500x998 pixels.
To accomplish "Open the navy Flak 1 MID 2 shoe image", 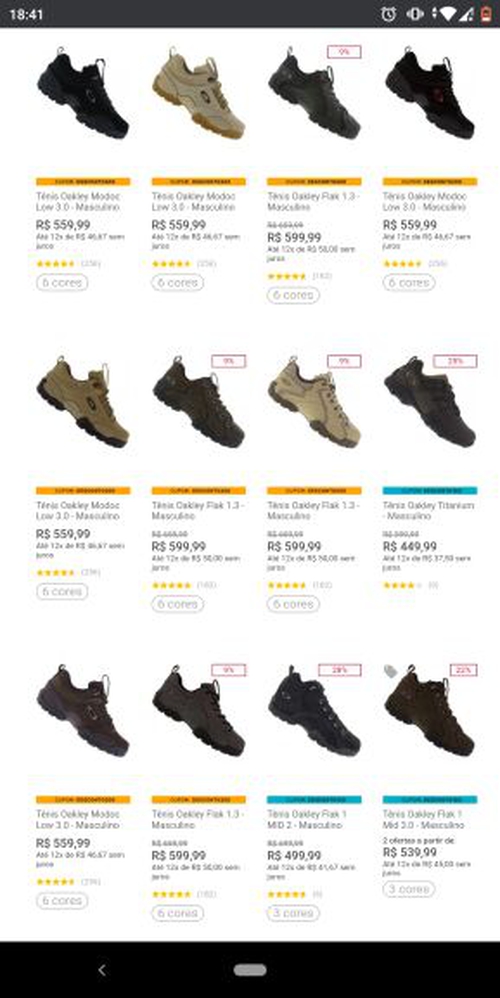I will point(314,711).
